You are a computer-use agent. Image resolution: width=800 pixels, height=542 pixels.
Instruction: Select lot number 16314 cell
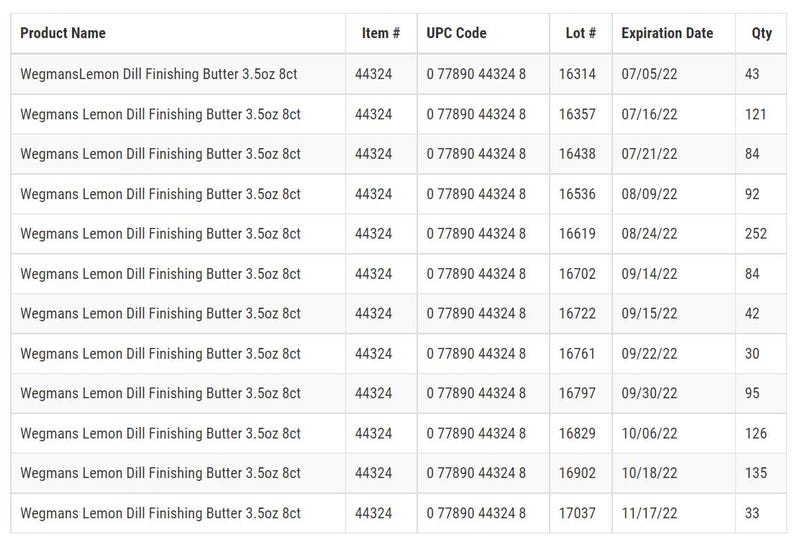click(x=577, y=74)
